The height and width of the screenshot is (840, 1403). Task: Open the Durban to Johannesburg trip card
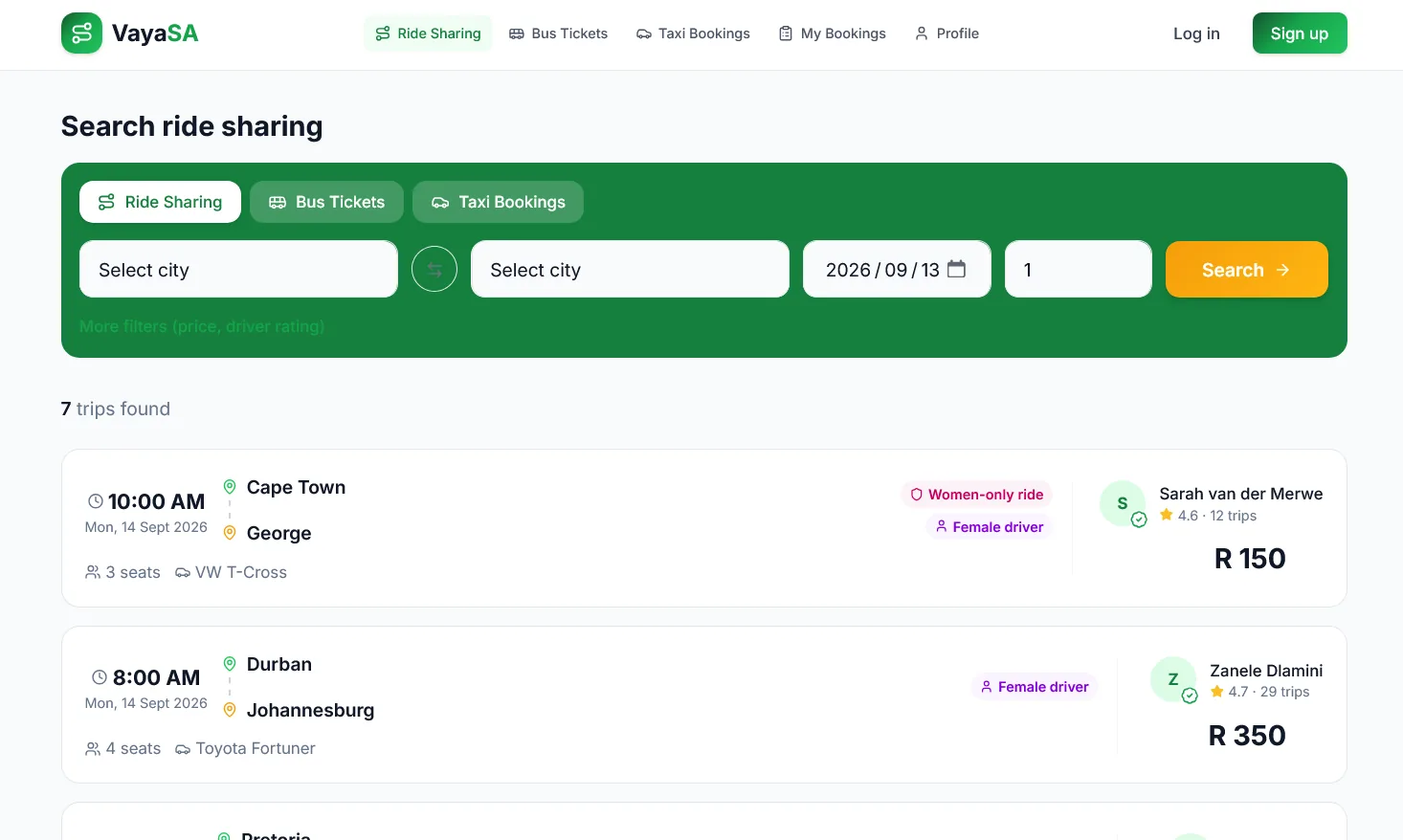tap(704, 705)
